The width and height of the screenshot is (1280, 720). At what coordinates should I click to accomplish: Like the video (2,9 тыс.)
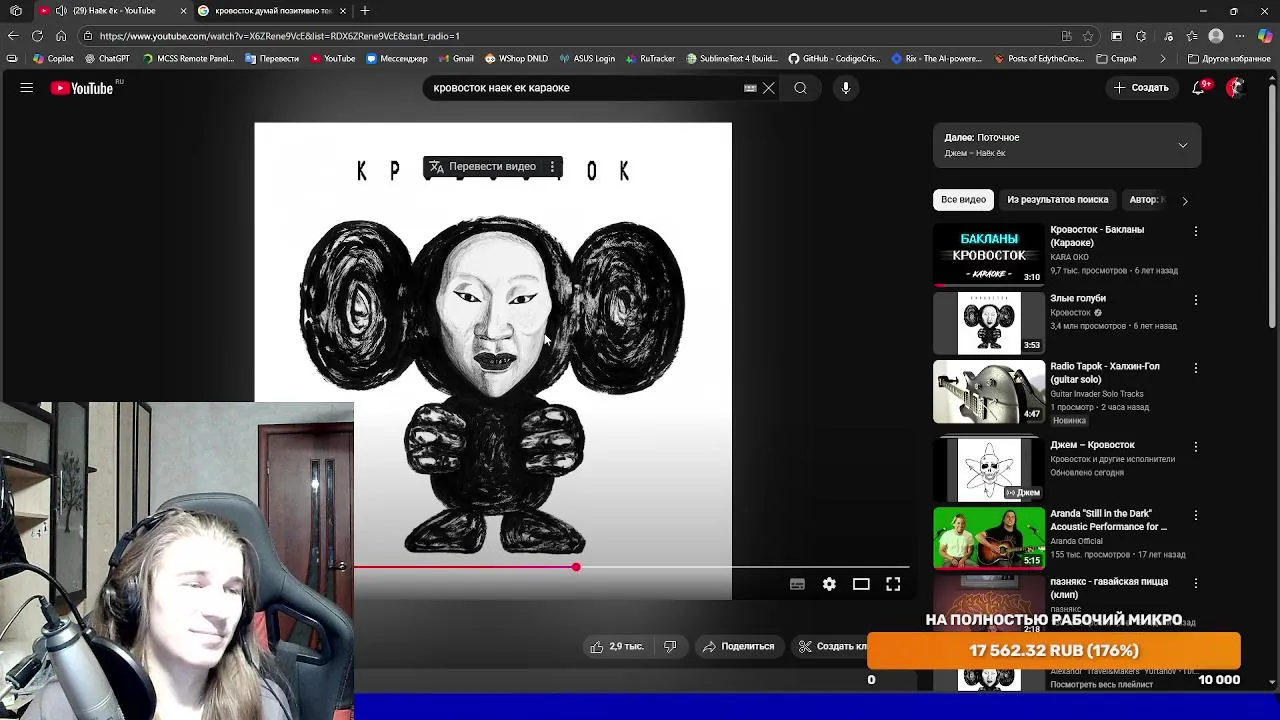point(616,647)
